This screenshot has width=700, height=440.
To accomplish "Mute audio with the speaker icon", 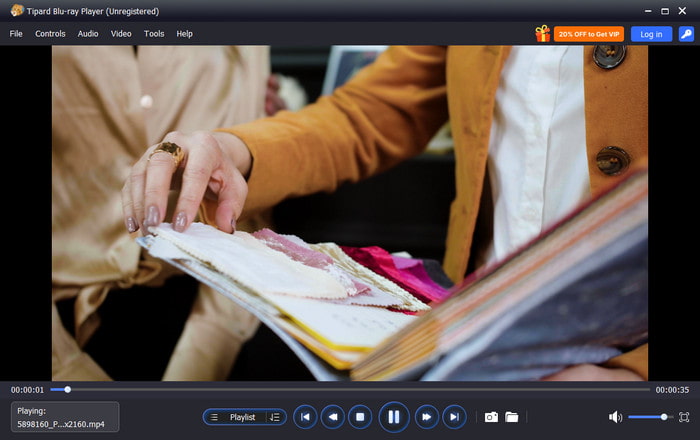I will tap(615, 417).
